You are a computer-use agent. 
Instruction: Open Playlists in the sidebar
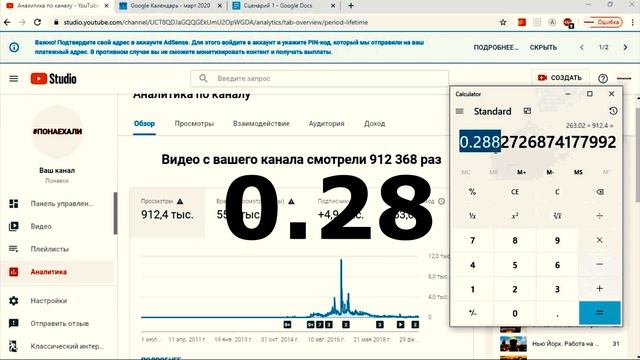[x=49, y=249]
